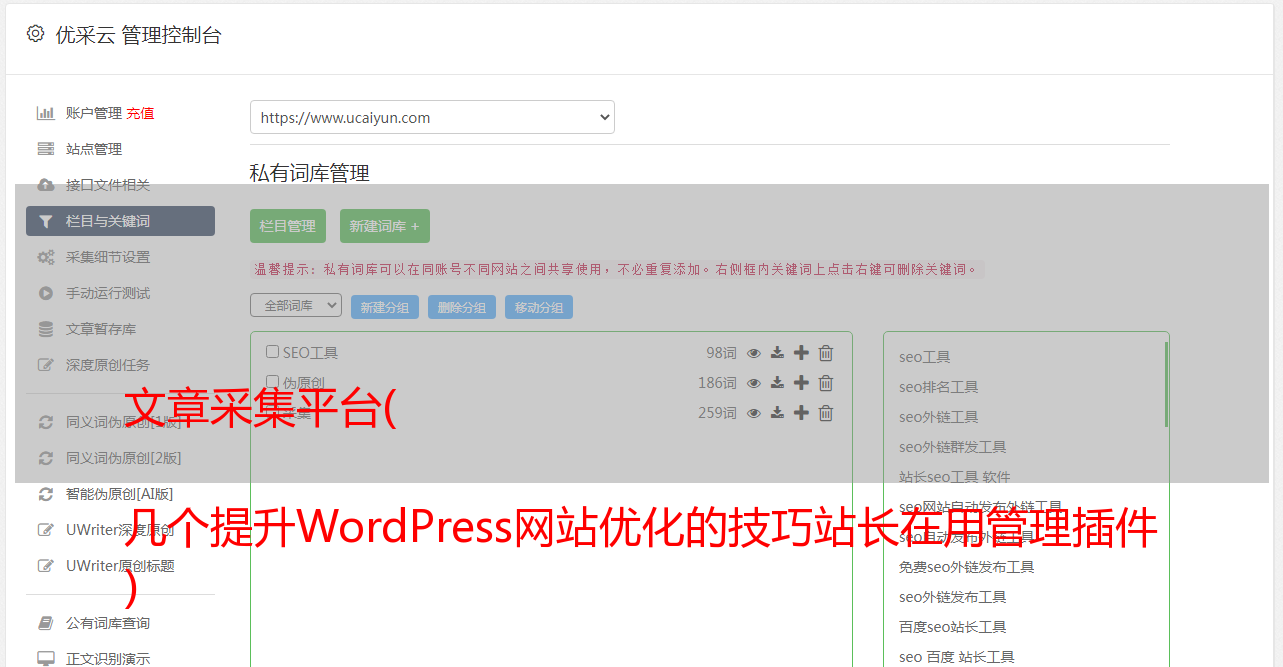1283x667 pixels.
Task: Click the 私有词库管理 heading
Action: pos(310,173)
